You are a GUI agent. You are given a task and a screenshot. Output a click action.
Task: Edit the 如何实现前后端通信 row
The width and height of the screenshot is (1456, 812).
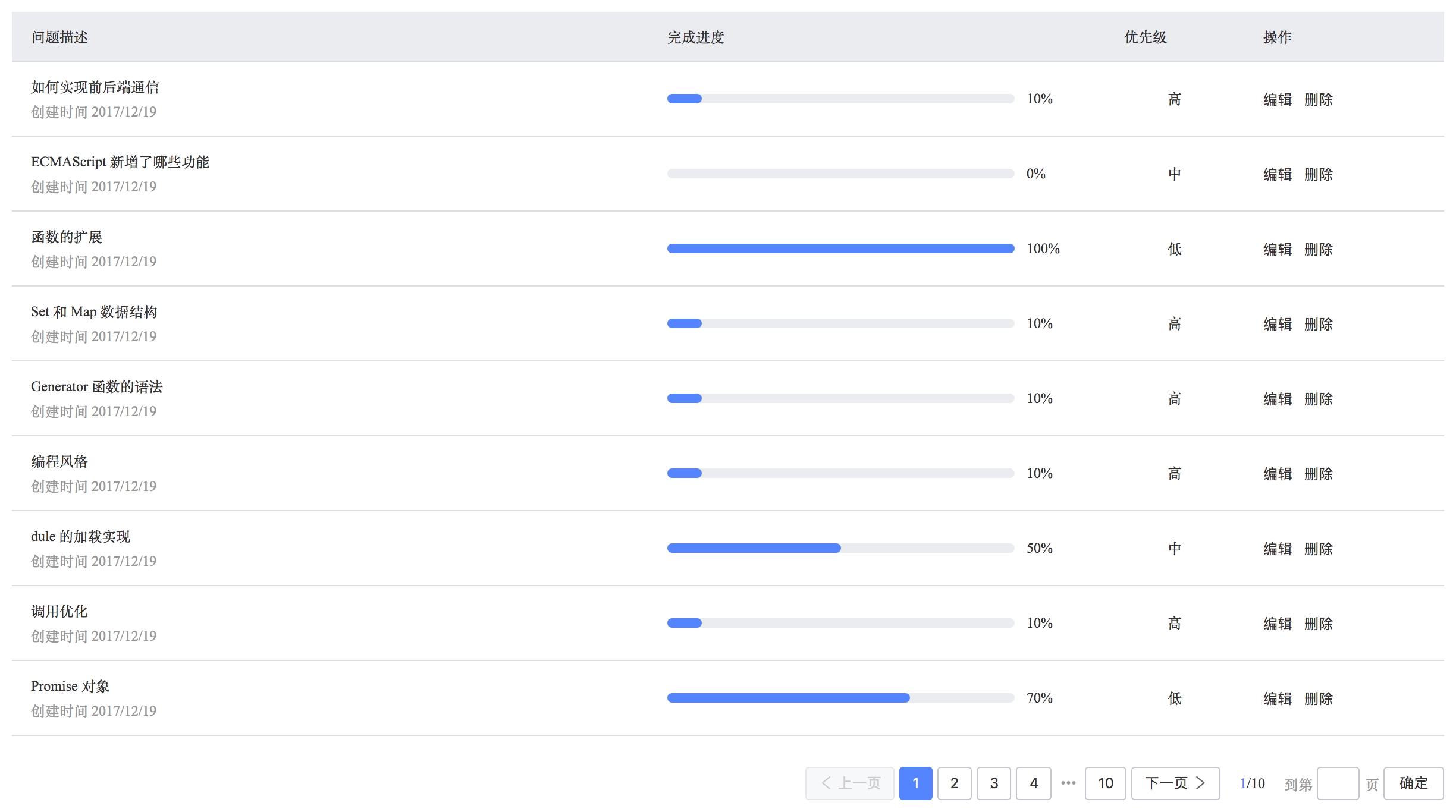tap(1278, 99)
